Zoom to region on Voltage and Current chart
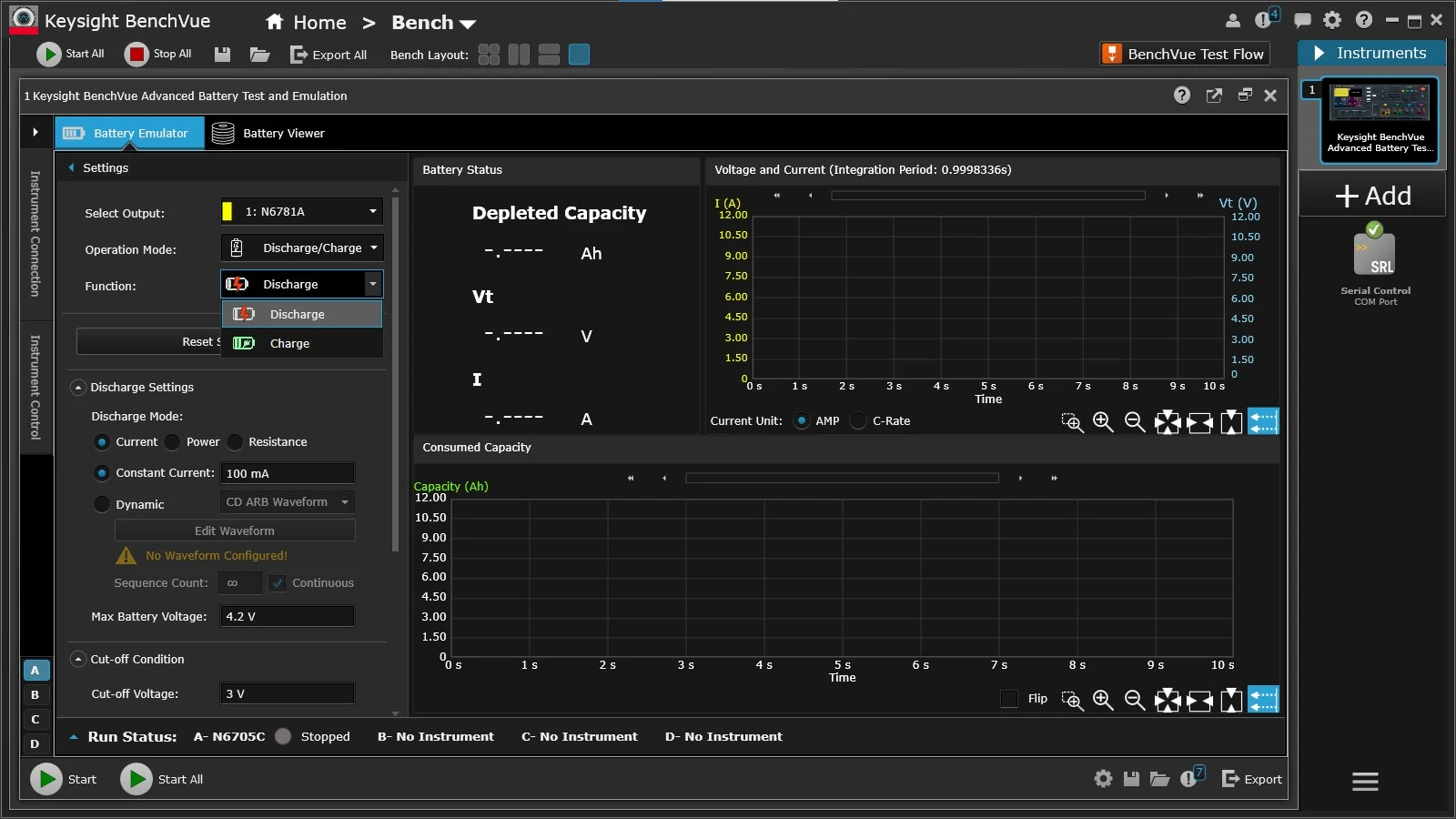Viewport: 1456px width, 819px height. 1072,421
